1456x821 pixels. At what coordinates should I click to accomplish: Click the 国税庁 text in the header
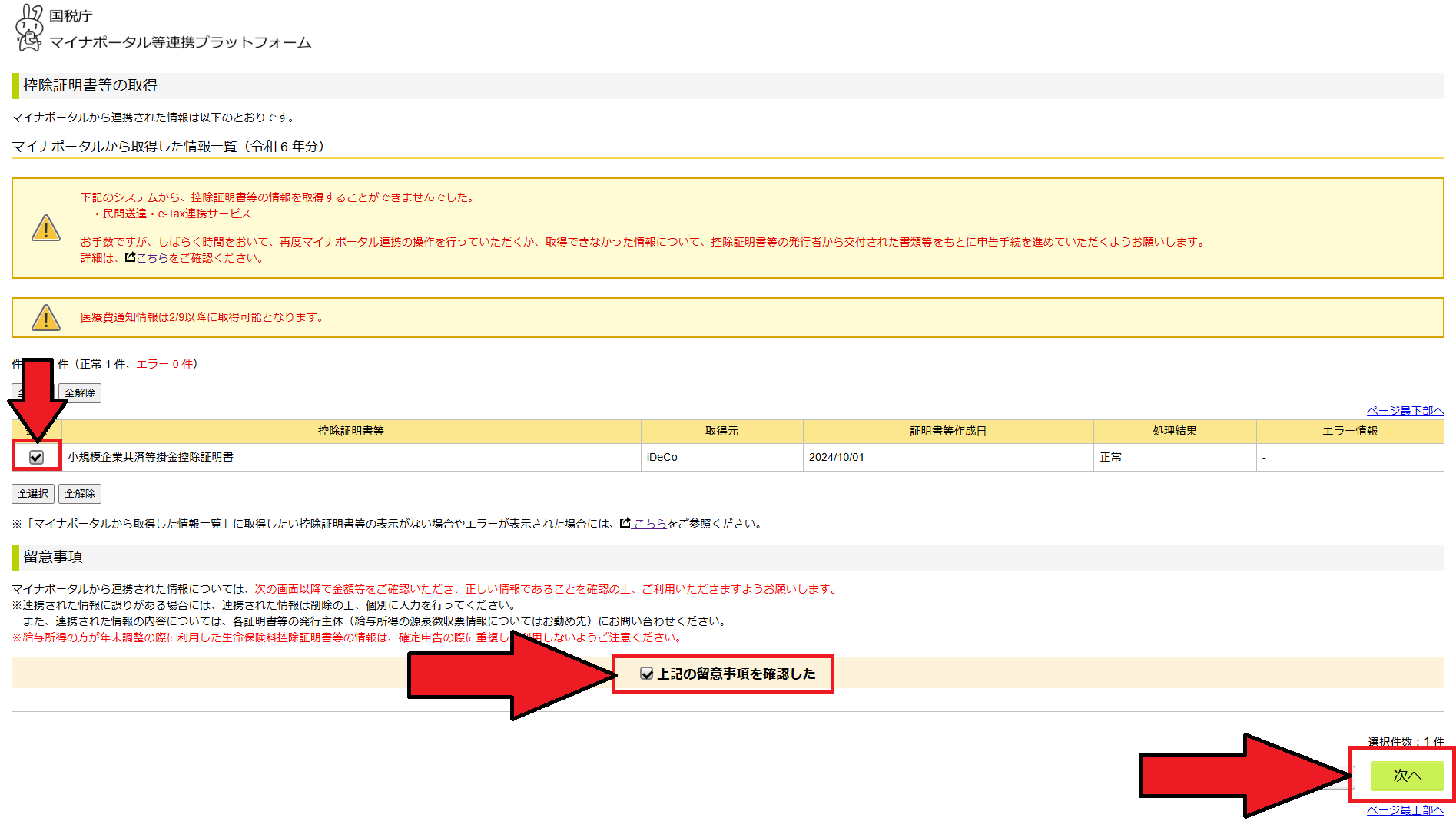click(x=71, y=15)
